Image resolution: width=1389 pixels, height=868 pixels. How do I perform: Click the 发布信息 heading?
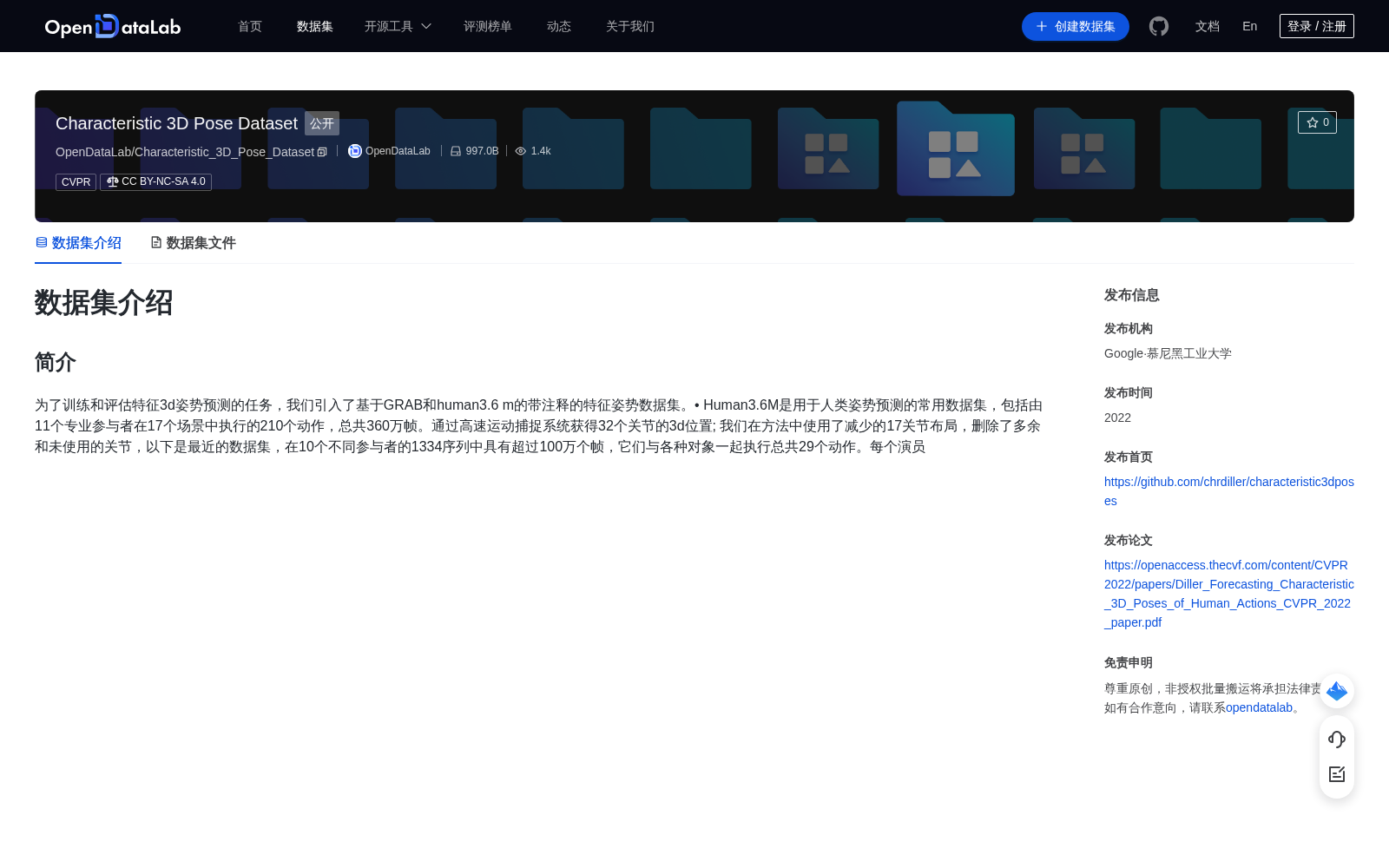(1132, 295)
